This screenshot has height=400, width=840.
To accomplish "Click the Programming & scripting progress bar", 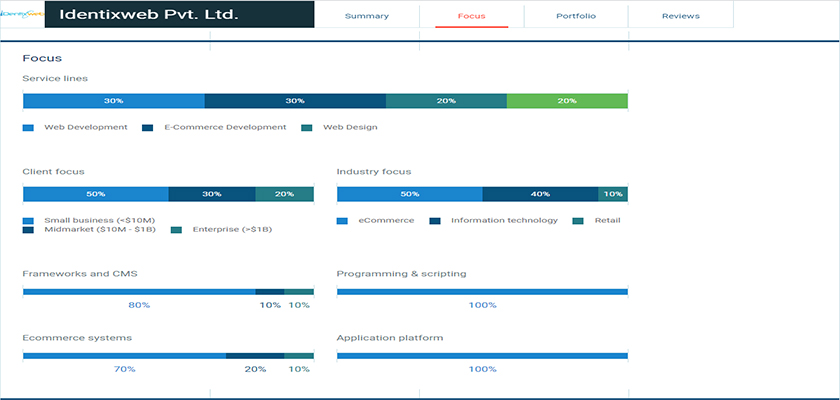I will 482,292.
